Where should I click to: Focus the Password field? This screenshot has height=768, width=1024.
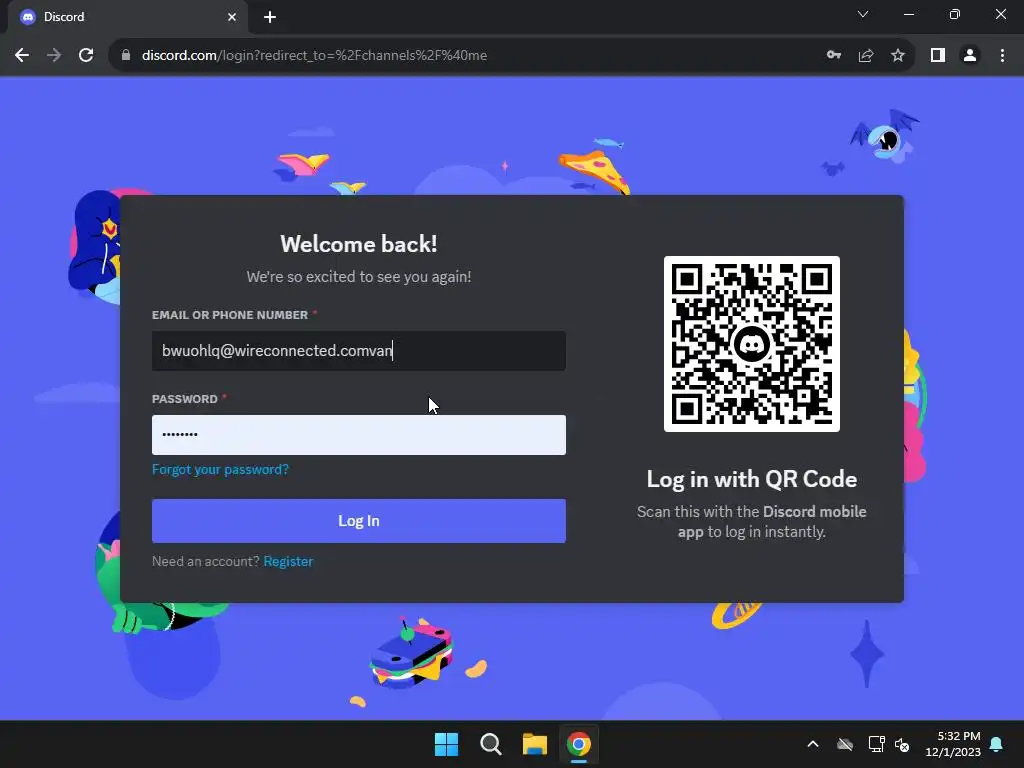(359, 435)
